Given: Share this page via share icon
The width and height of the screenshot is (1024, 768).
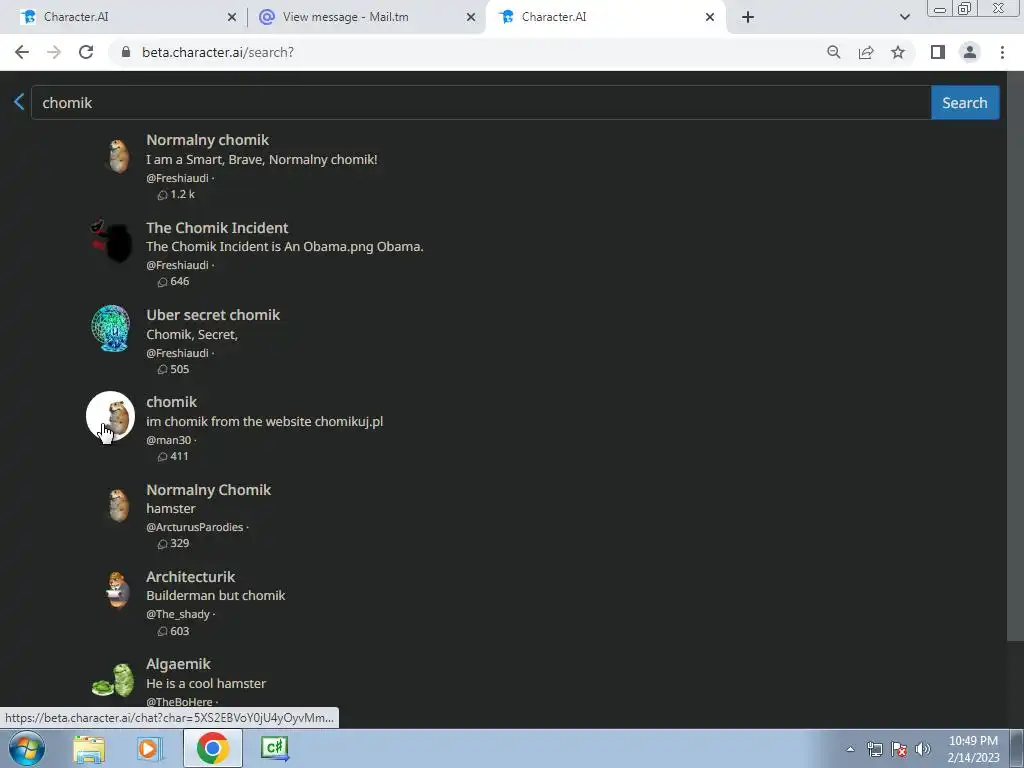Looking at the screenshot, I should click(x=866, y=52).
